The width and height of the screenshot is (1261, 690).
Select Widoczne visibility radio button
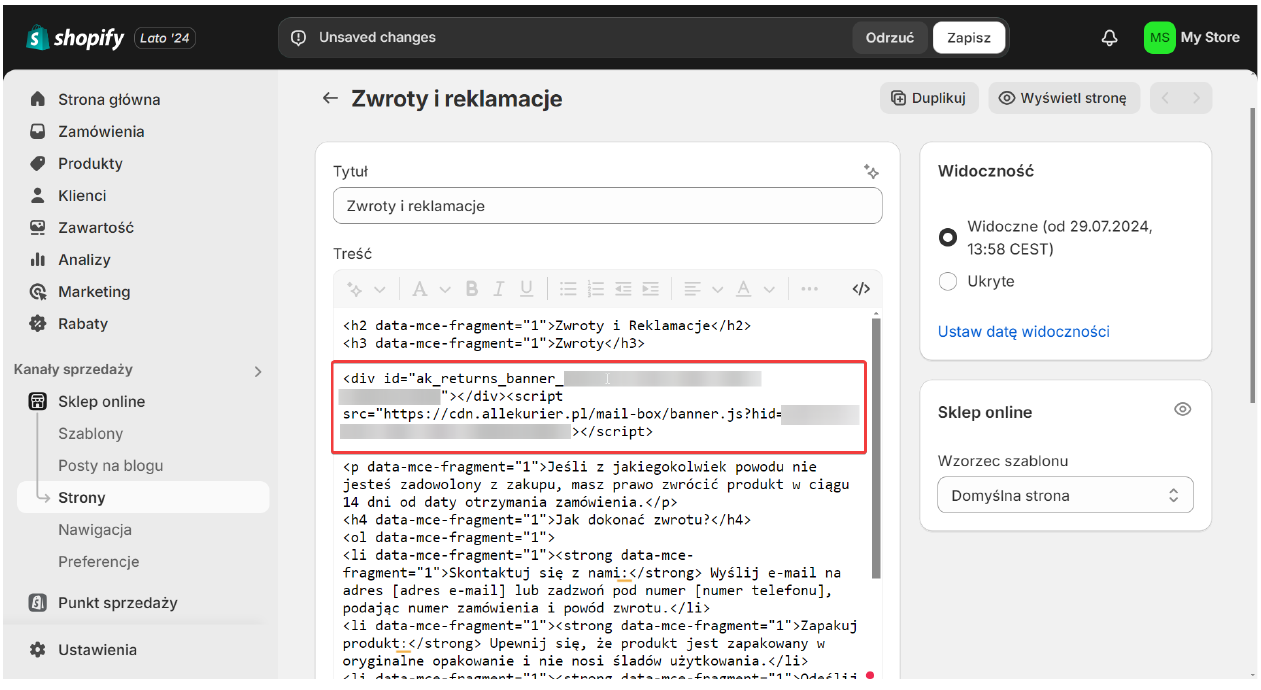(x=948, y=238)
